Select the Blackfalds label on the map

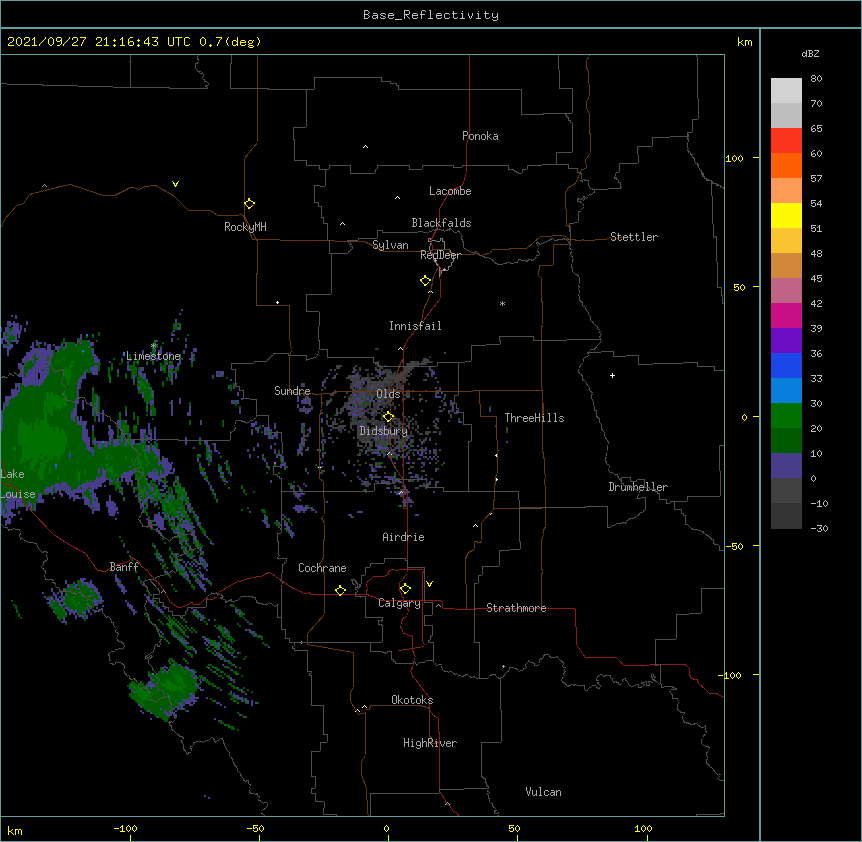click(441, 223)
